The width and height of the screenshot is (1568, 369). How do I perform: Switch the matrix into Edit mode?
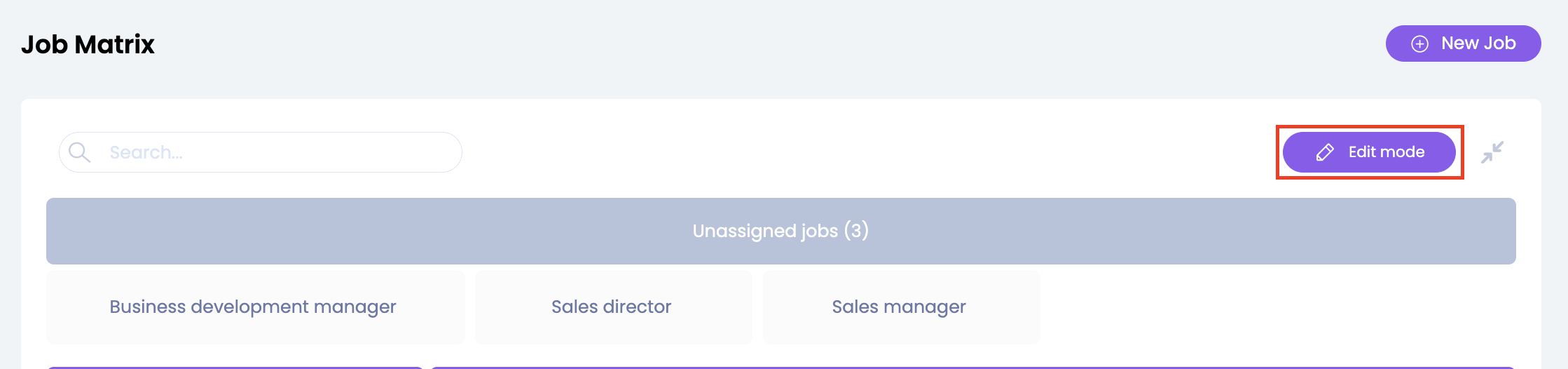pos(1369,152)
